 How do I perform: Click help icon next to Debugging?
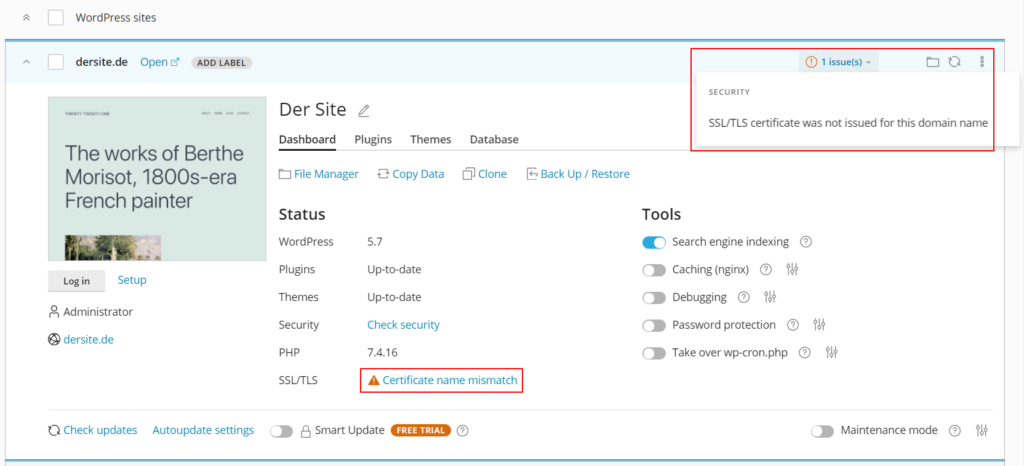[x=743, y=298]
